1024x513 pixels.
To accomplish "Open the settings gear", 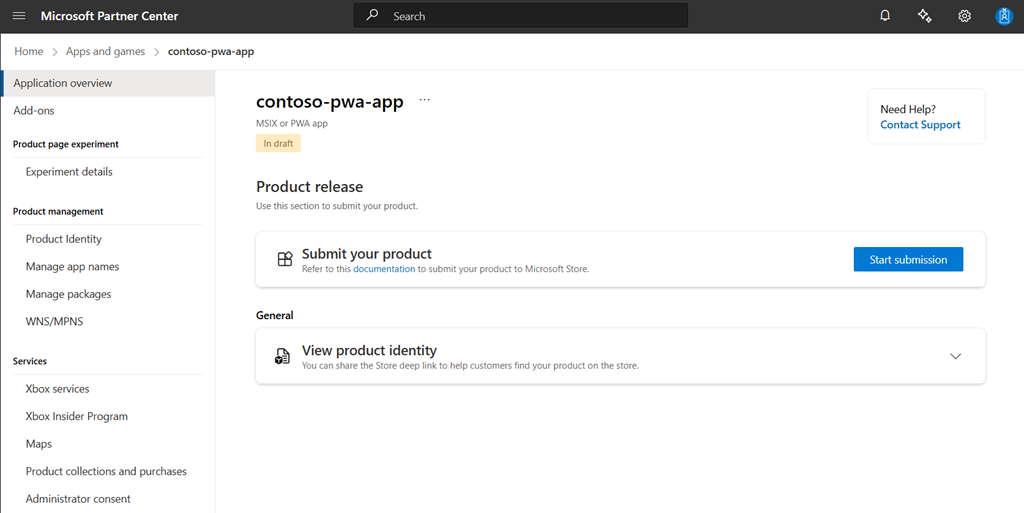I will 965,16.
